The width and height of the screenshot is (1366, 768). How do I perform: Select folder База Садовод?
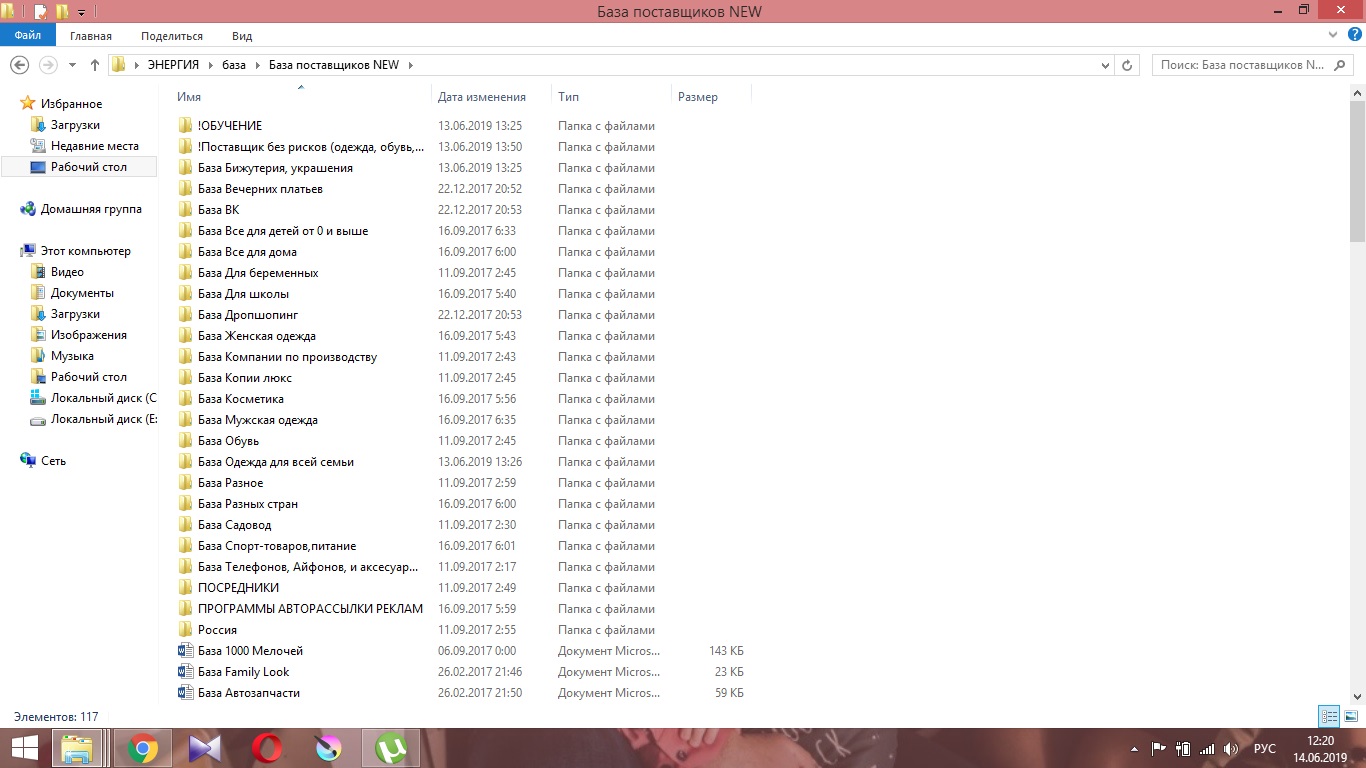coord(234,525)
